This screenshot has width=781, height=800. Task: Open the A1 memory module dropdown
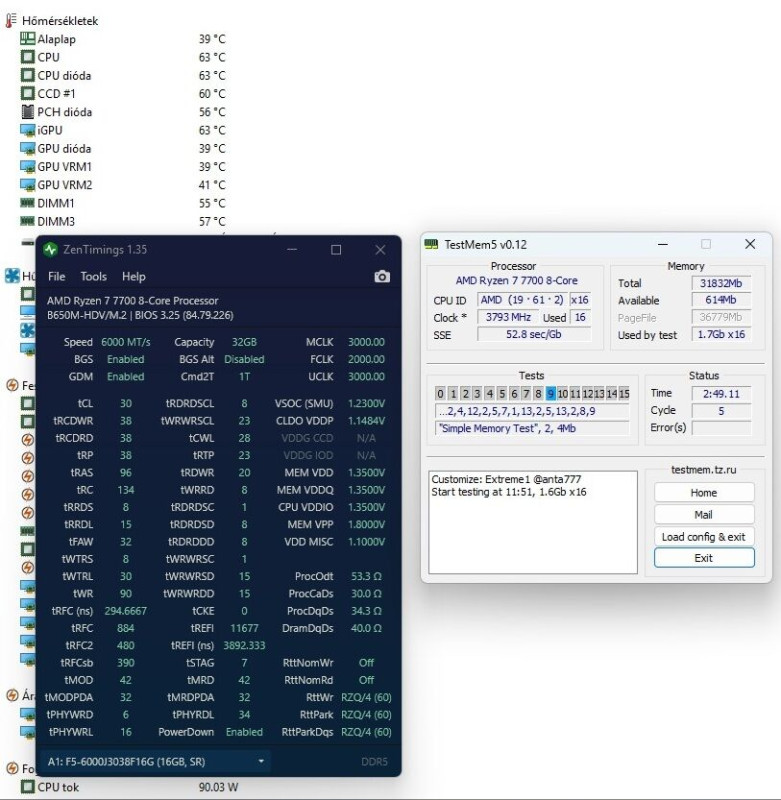click(x=155, y=762)
